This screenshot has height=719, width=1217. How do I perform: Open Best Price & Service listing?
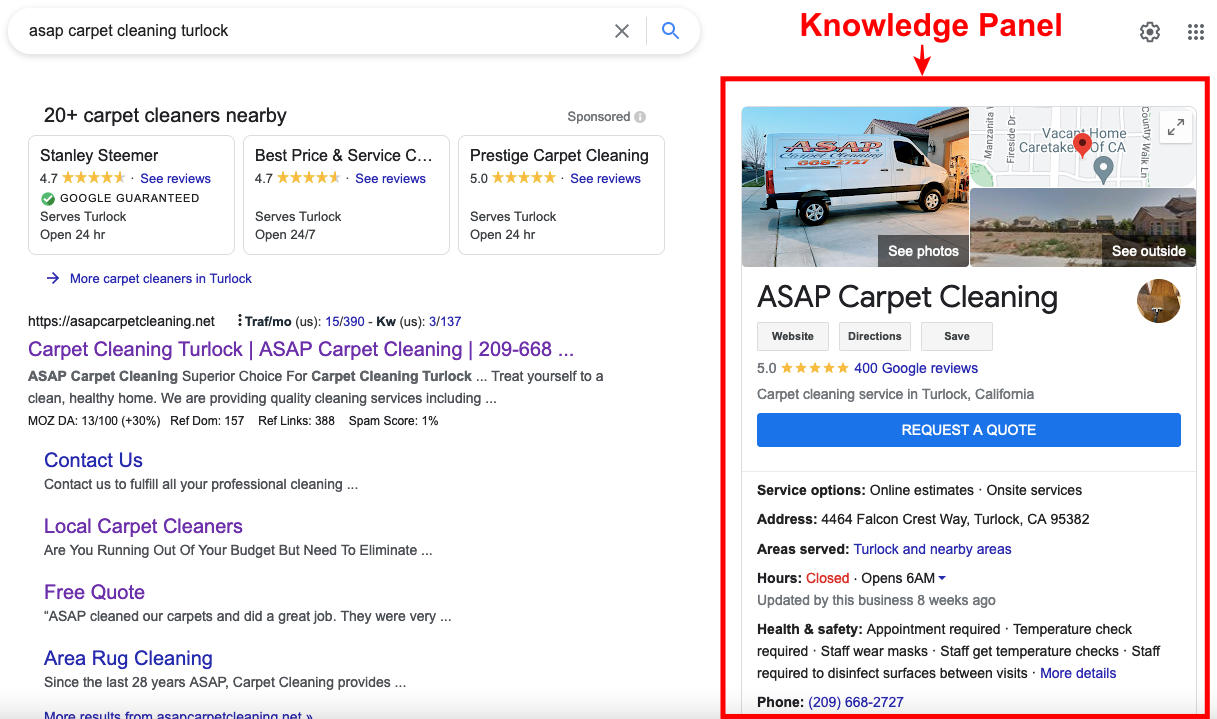(x=344, y=155)
